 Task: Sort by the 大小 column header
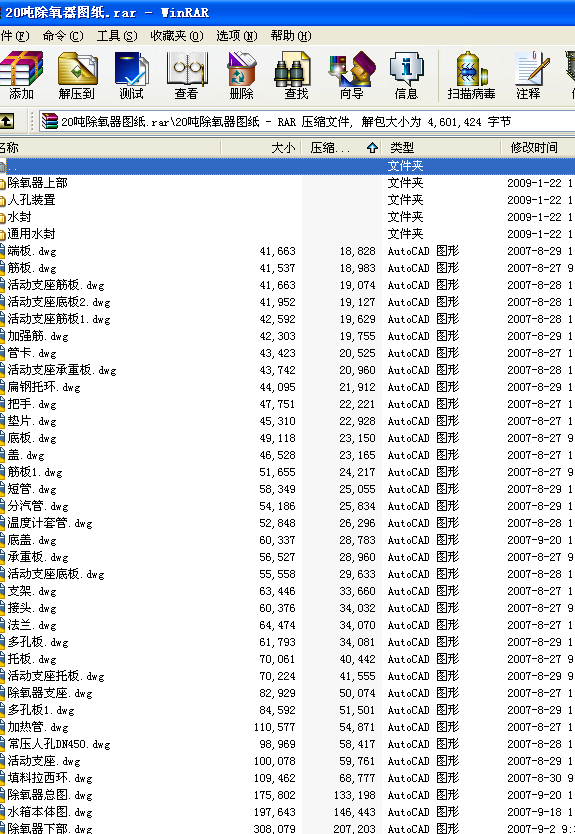click(x=261, y=147)
